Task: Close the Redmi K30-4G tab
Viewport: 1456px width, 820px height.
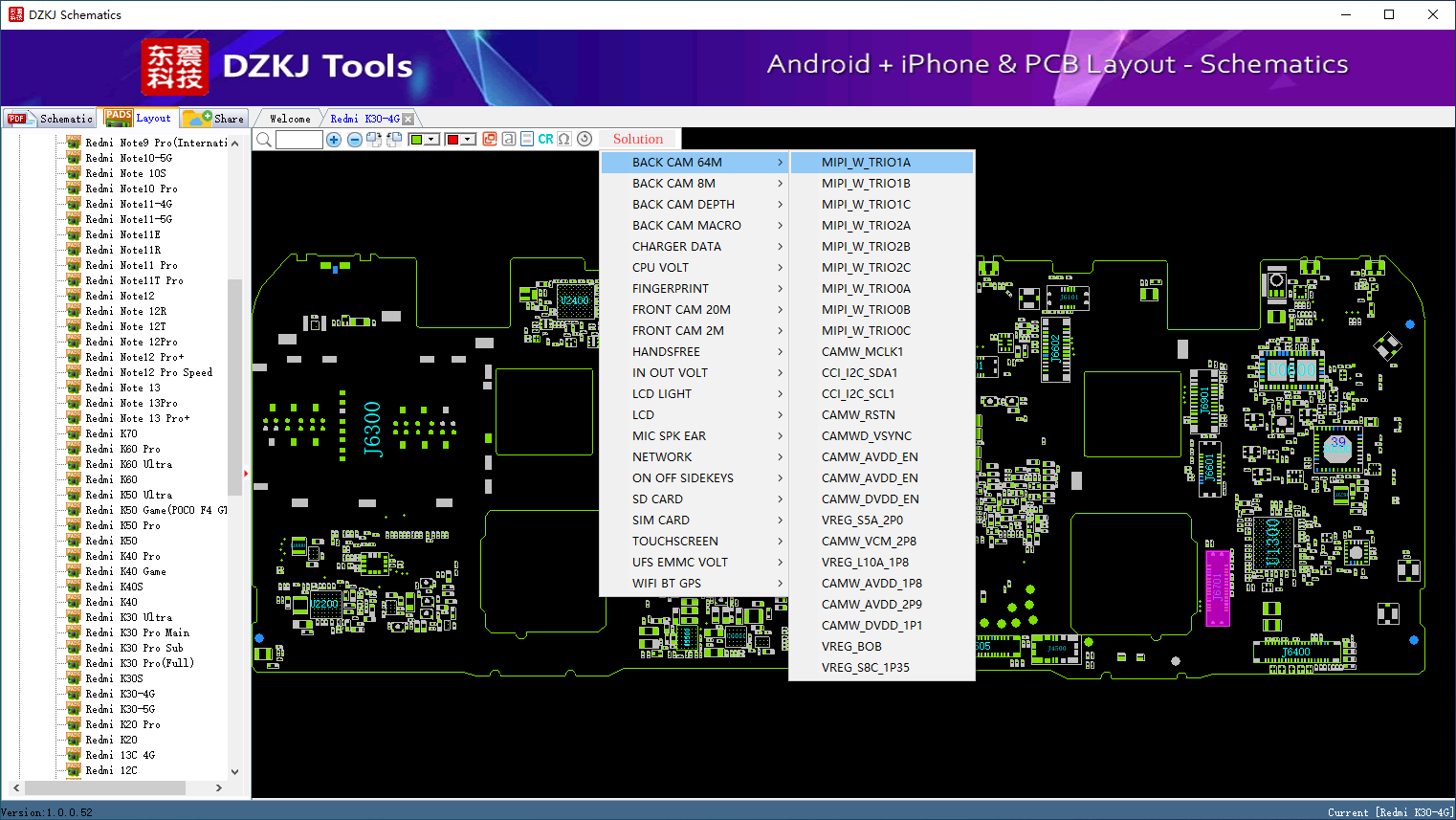Action: click(x=408, y=119)
